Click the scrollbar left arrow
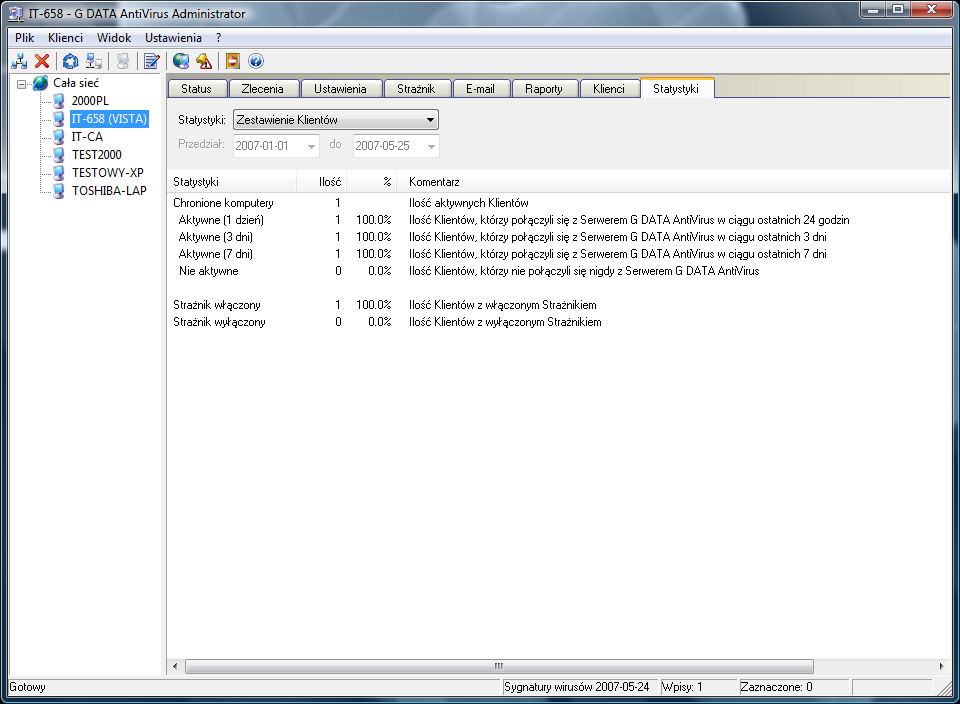 click(175, 666)
